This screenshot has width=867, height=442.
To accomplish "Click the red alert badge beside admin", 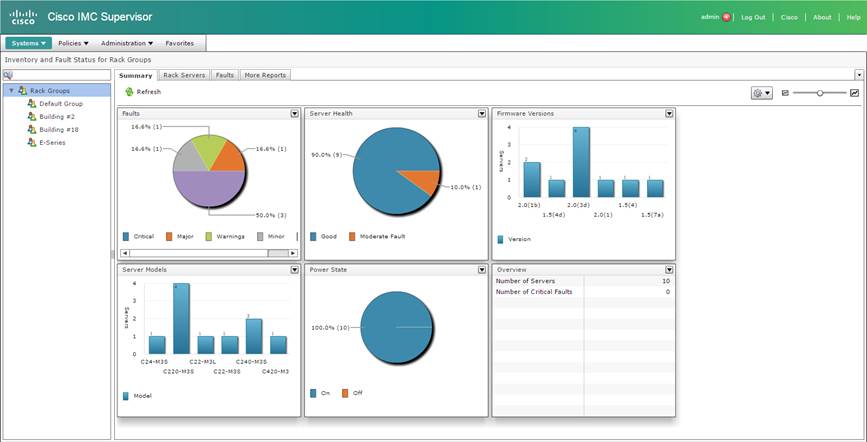I will 727,17.
